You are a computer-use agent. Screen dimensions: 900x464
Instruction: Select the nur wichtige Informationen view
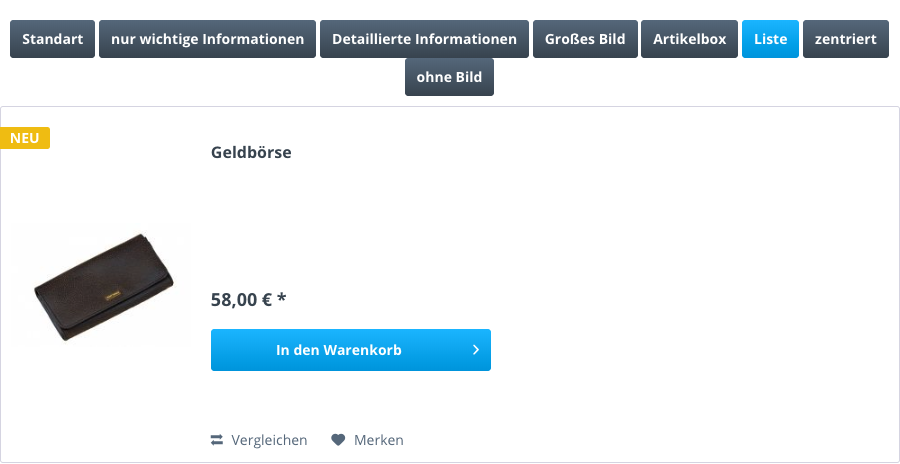(x=207, y=39)
